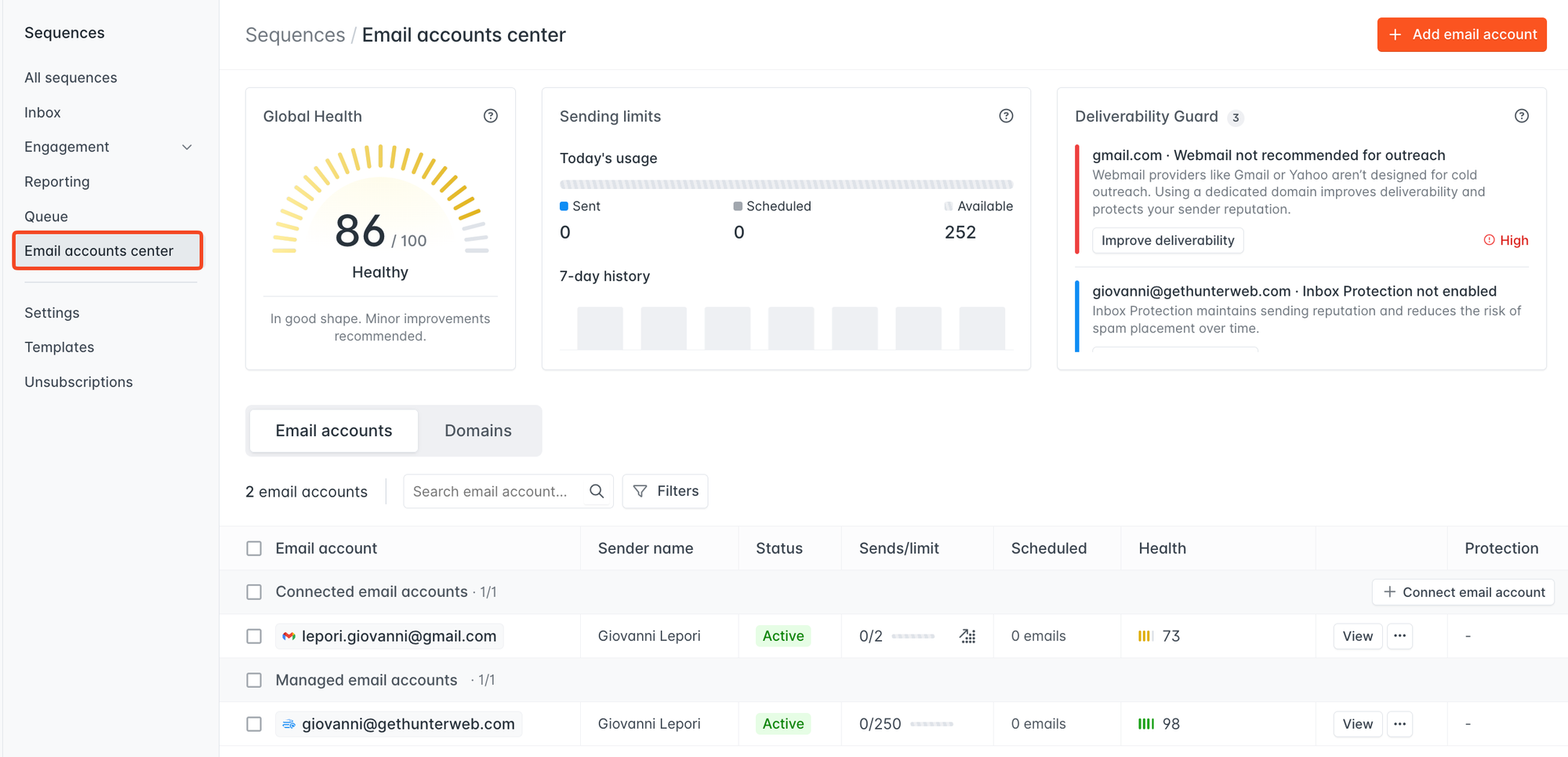The image size is (1568, 757).
Task: Open more options for giovanni@gethunterweb.com
Action: pos(1399,724)
